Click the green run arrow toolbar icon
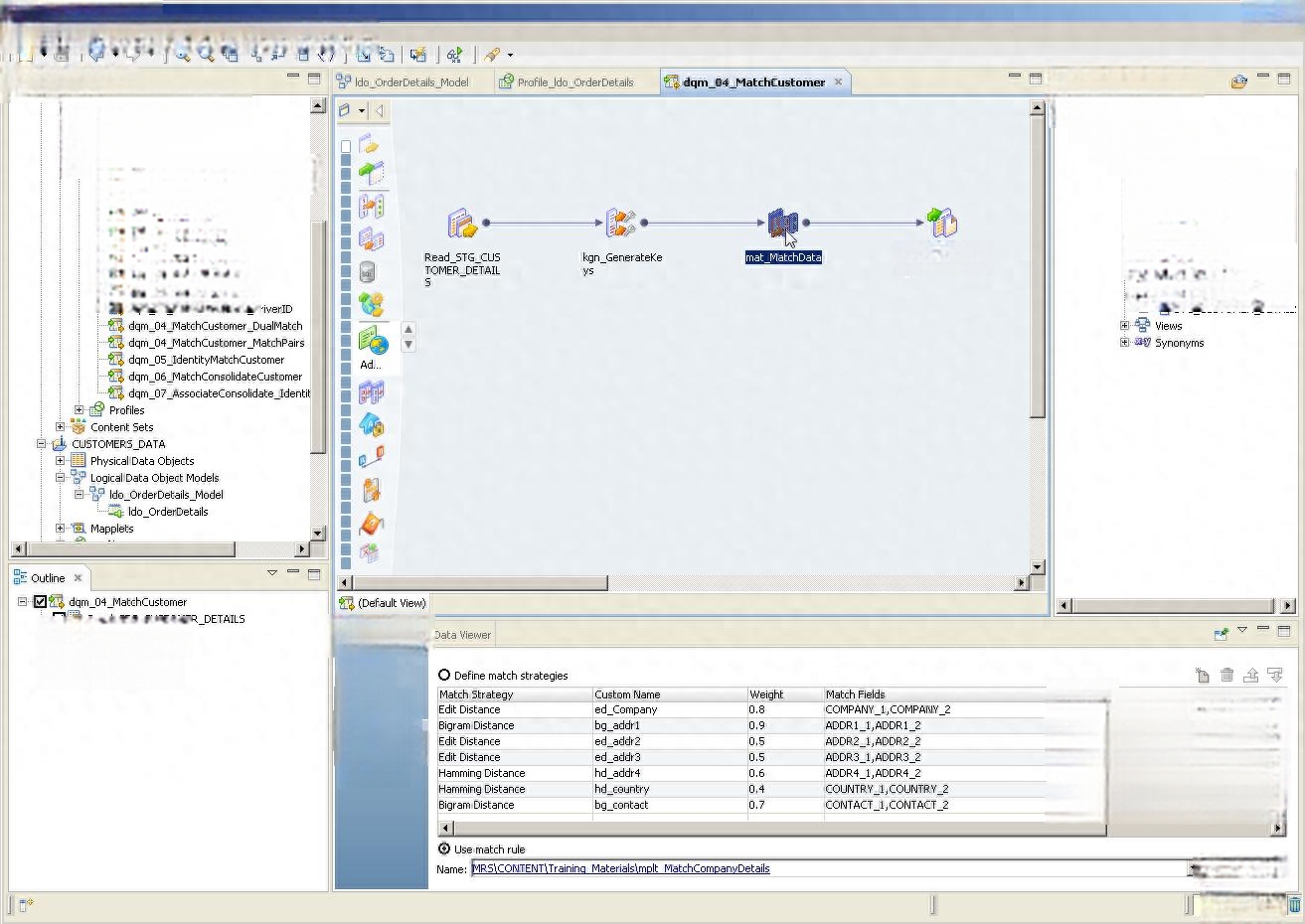The width and height of the screenshot is (1305, 924). pos(454,55)
